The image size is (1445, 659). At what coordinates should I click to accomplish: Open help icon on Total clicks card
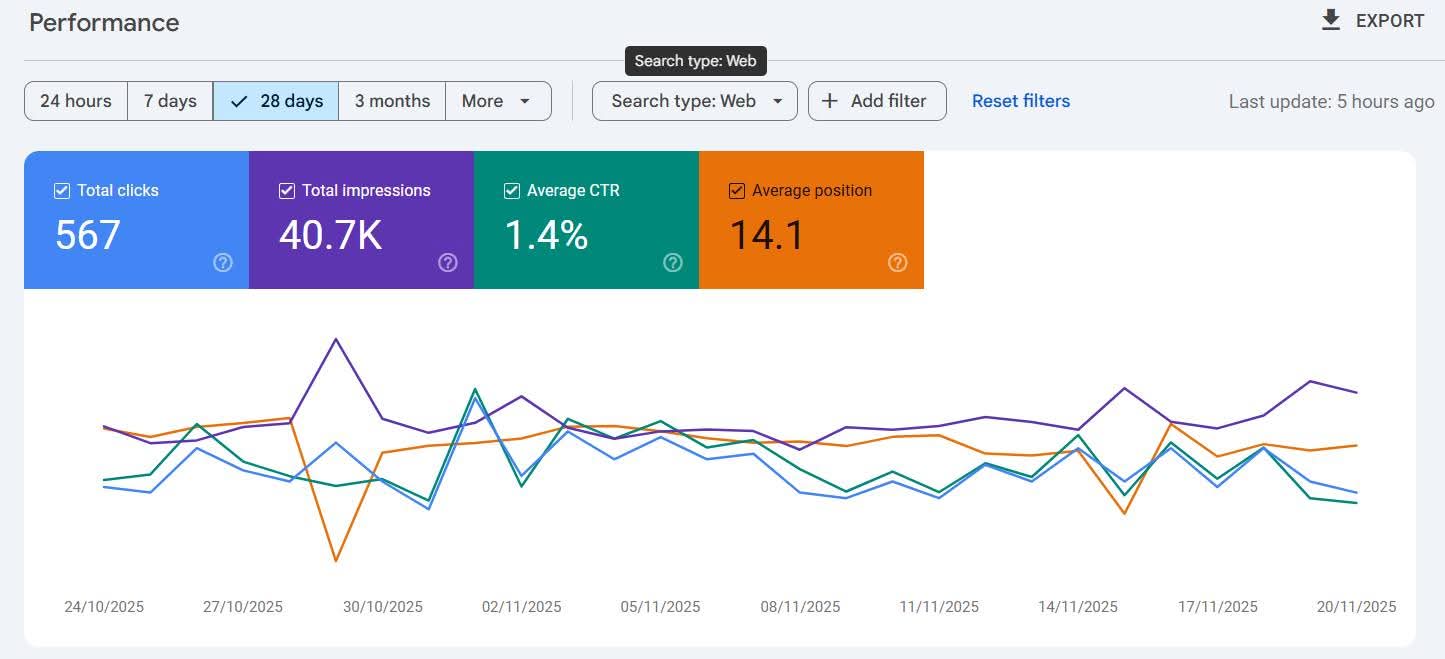tap(223, 262)
